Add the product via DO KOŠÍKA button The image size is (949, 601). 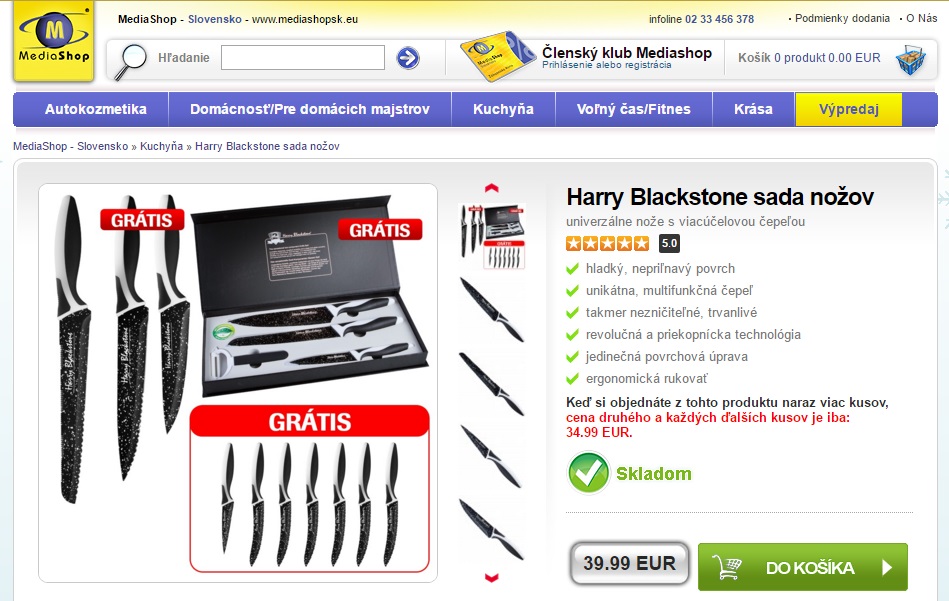pyautogui.click(x=803, y=567)
